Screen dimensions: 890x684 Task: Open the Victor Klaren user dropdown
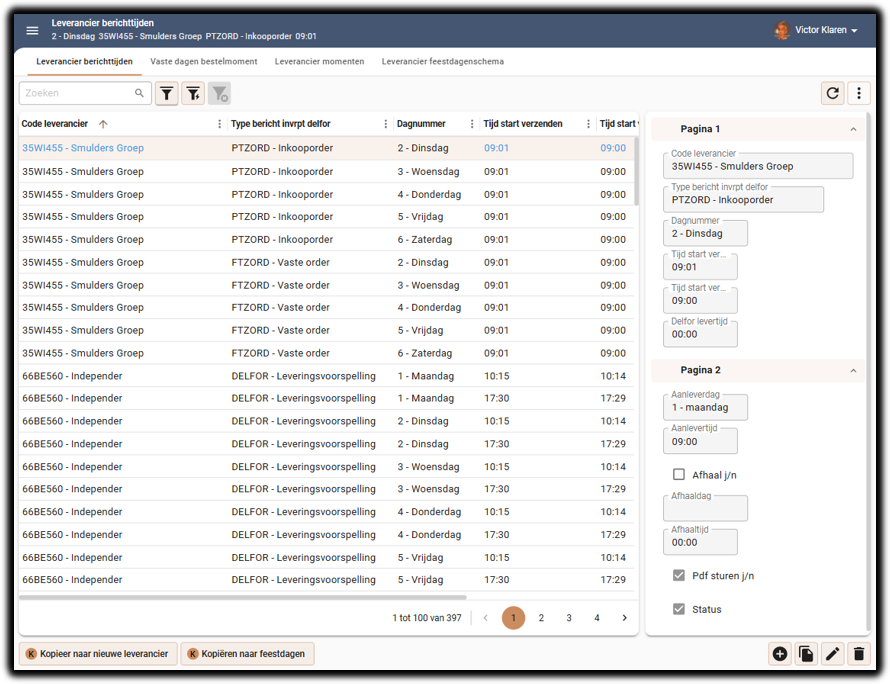click(817, 31)
